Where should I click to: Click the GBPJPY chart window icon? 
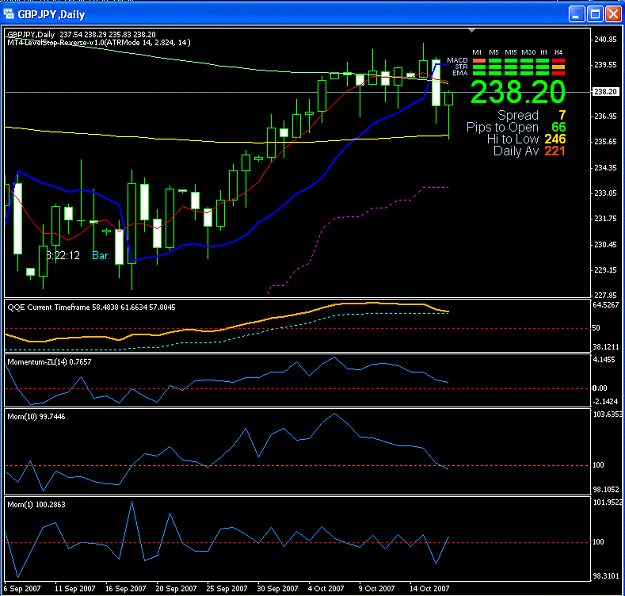9,14
